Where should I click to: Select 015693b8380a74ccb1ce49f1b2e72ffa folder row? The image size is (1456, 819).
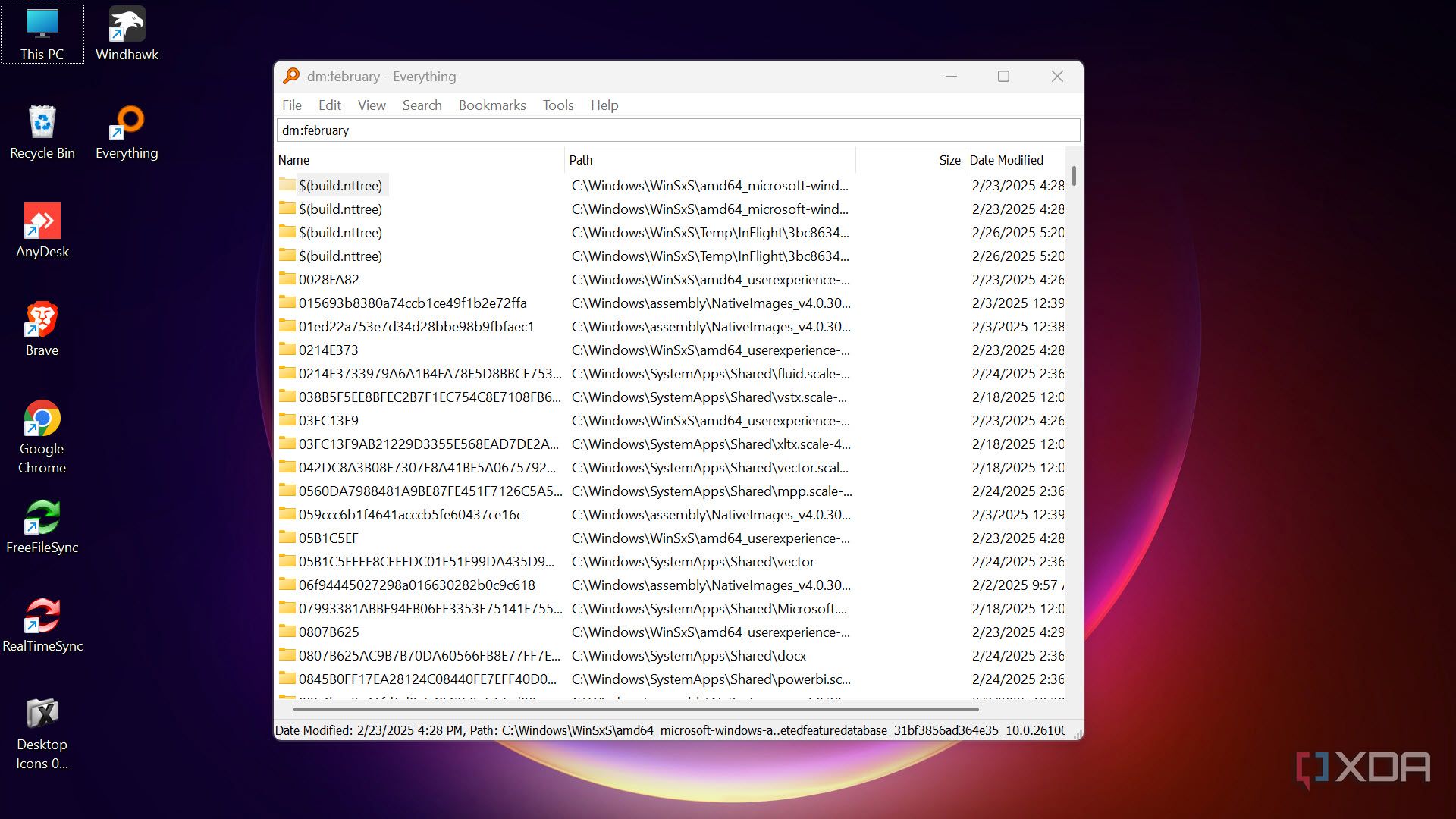pos(670,303)
